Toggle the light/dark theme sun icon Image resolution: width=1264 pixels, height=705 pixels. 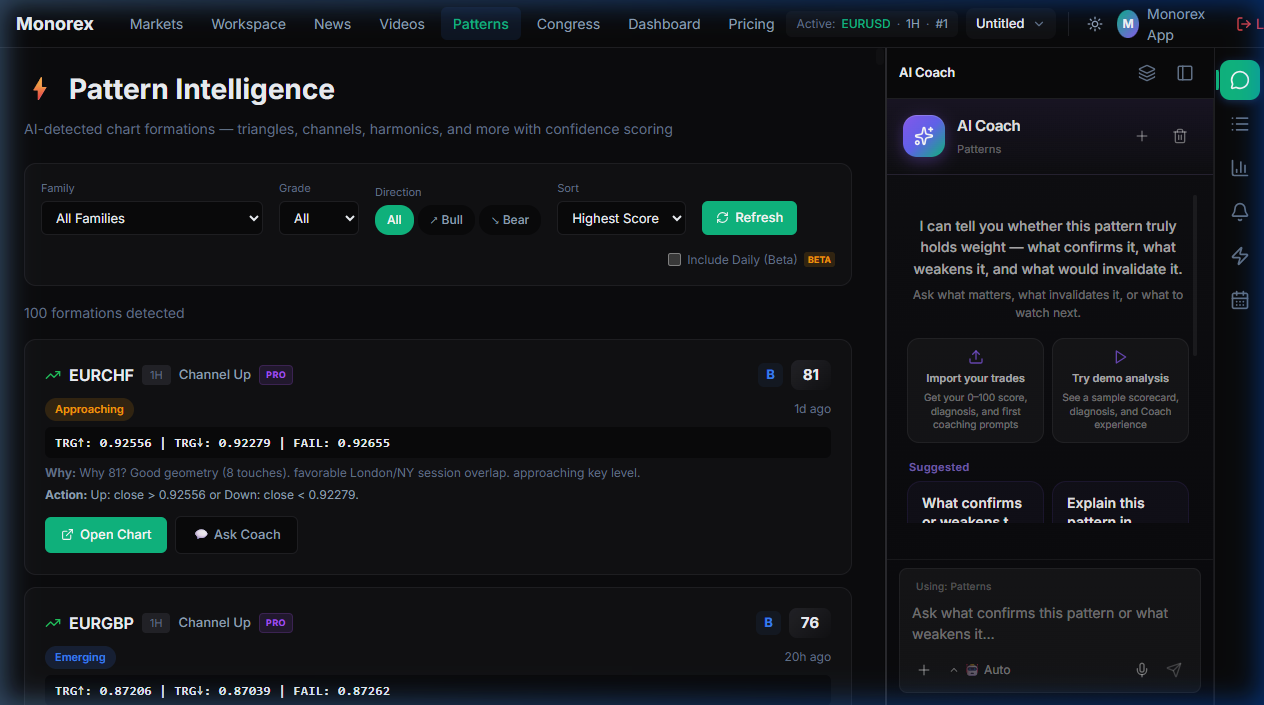tap(1095, 24)
